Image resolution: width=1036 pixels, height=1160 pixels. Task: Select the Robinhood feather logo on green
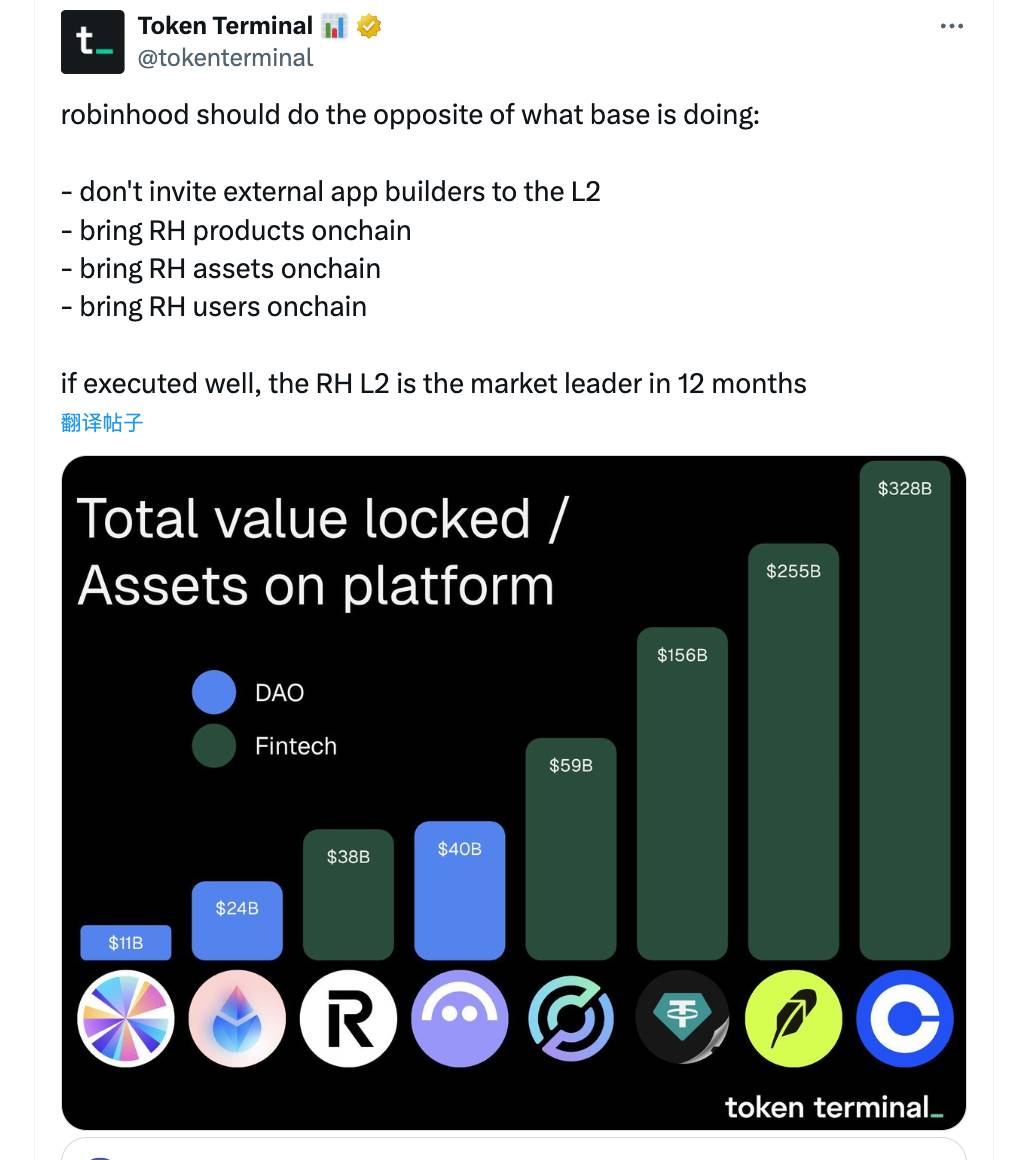pos(793,1018)
